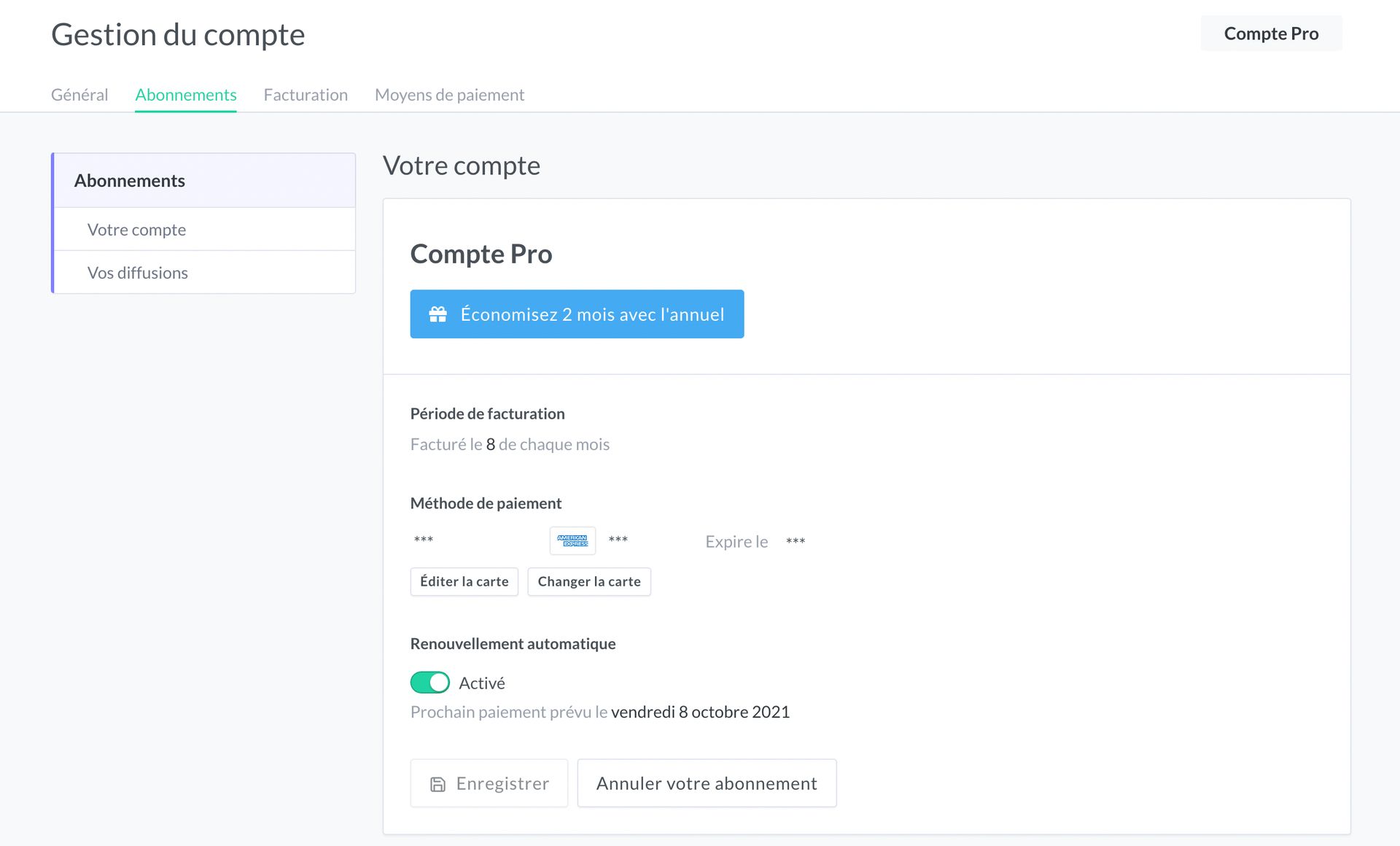The width and height of the screenshot is (1400, 846).
Task: Open Votre compte in the sidebar
Action: [136, 229]
